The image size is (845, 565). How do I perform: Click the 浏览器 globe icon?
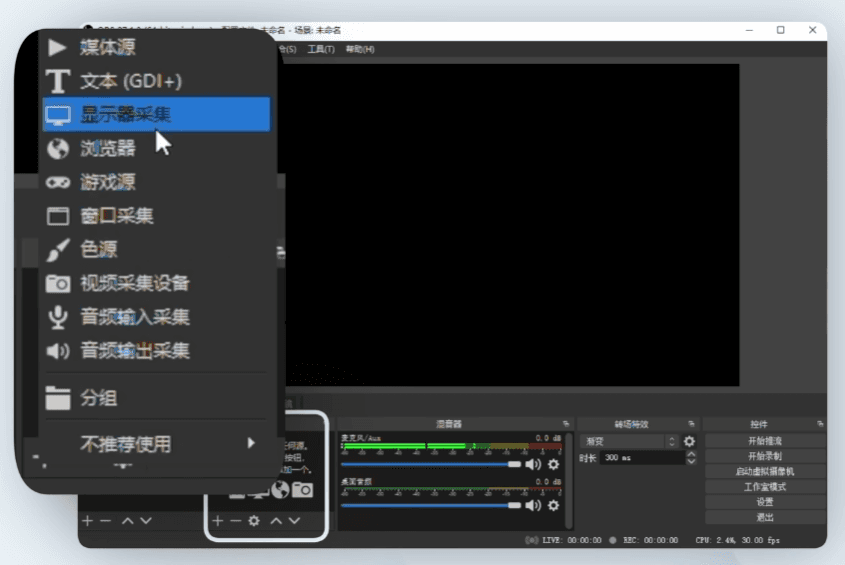tap(59, 149)
